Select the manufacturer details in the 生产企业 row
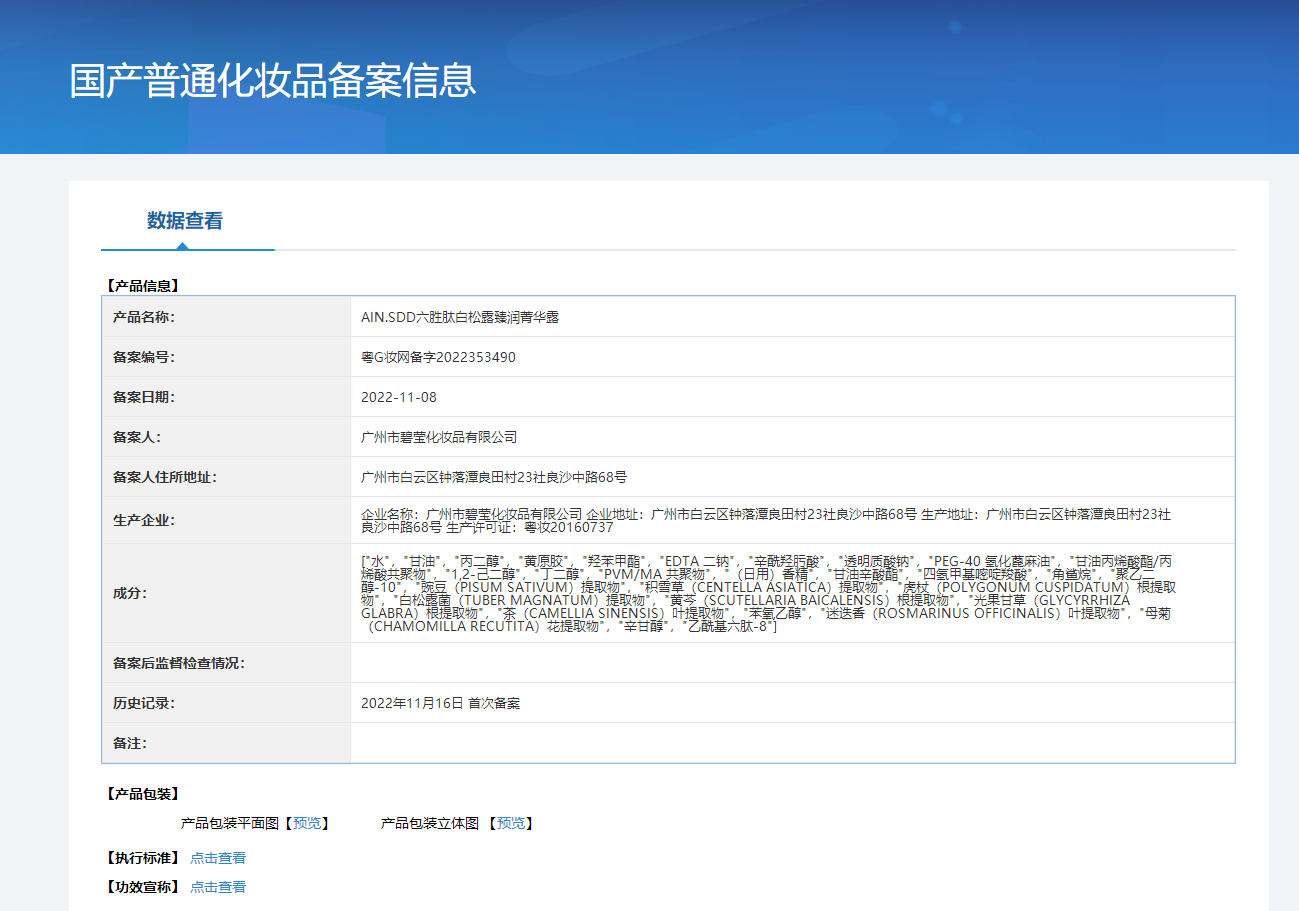This screenshot has height=911, width=1299. tap(766, 520)
